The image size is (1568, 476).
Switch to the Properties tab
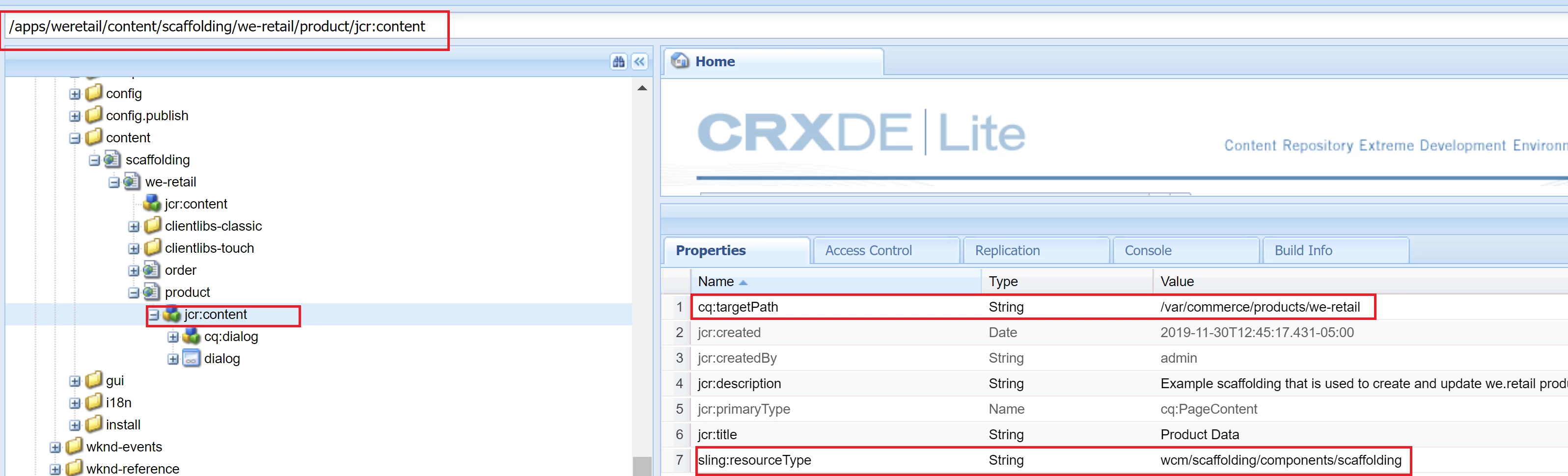point(737,250)
